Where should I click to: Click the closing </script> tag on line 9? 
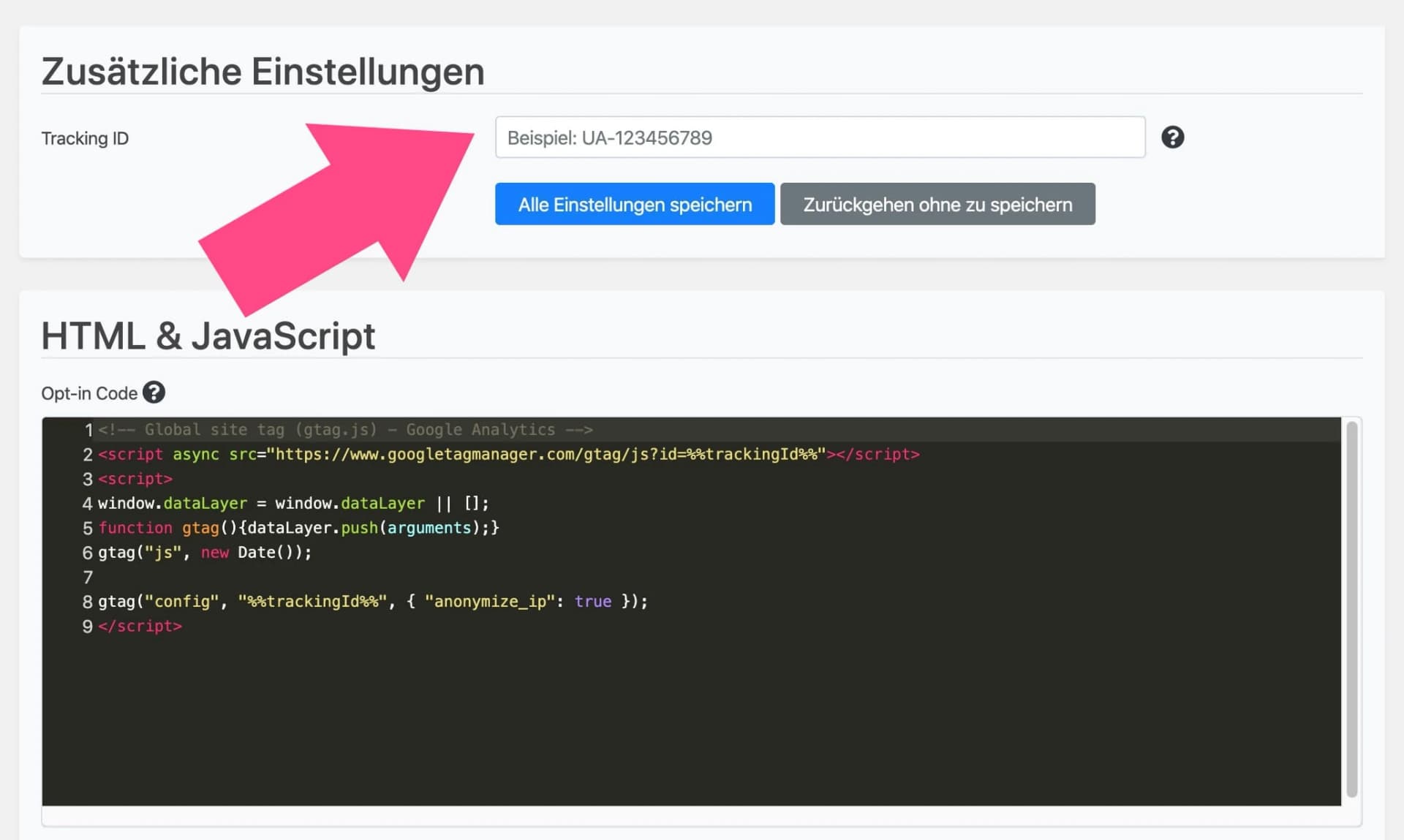140,626
